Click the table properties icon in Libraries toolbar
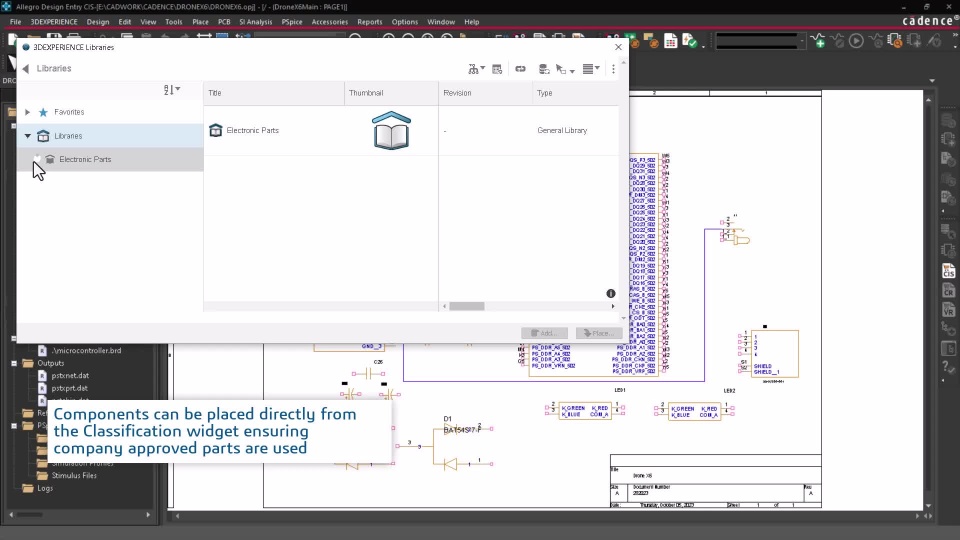The image size is (960, 540). point(497,69)
